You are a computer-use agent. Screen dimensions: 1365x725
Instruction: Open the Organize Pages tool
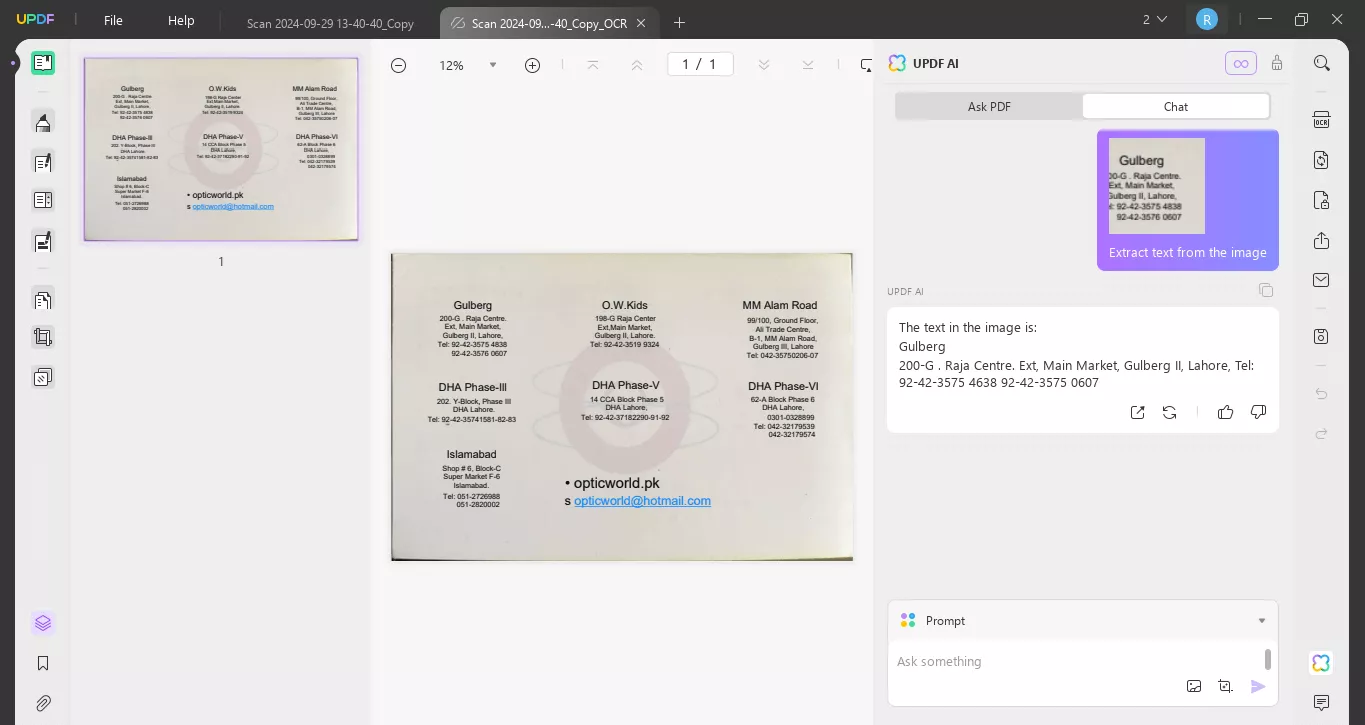coord(43,300)
